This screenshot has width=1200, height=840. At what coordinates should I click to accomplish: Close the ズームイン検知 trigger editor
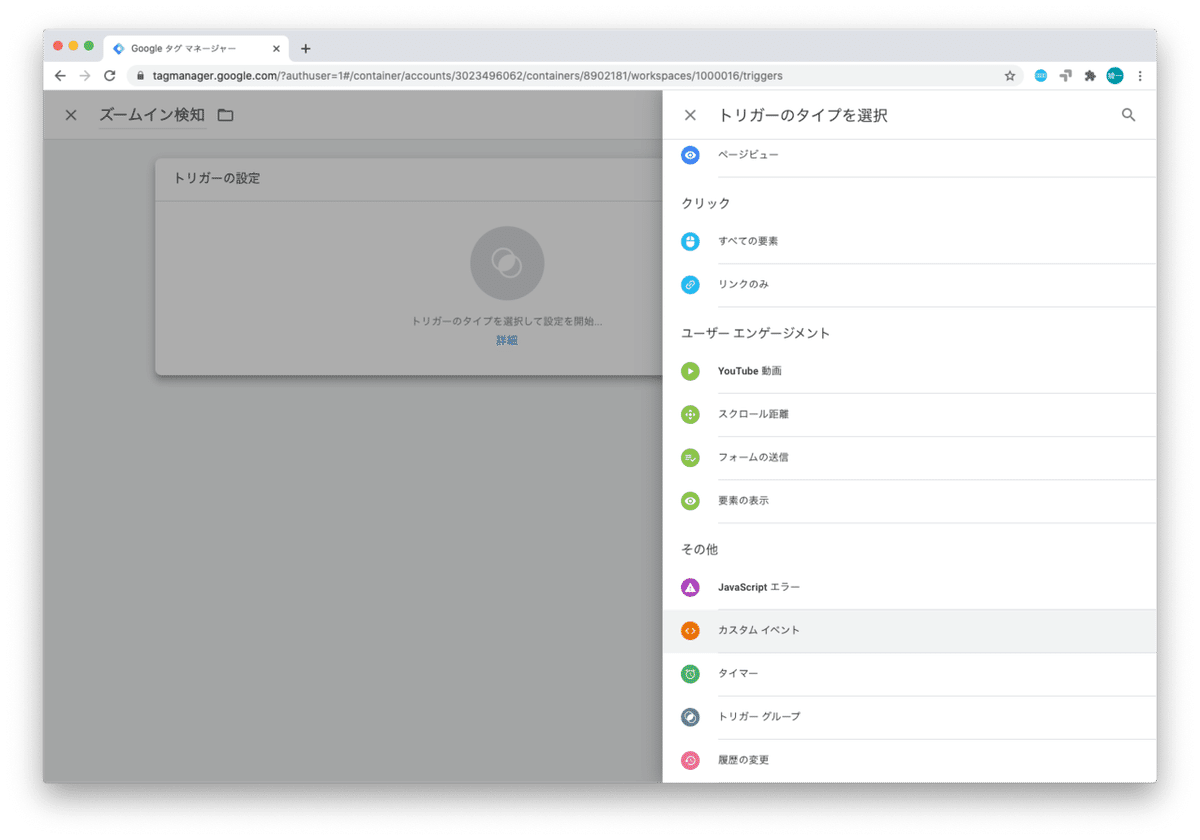(71, 115)
